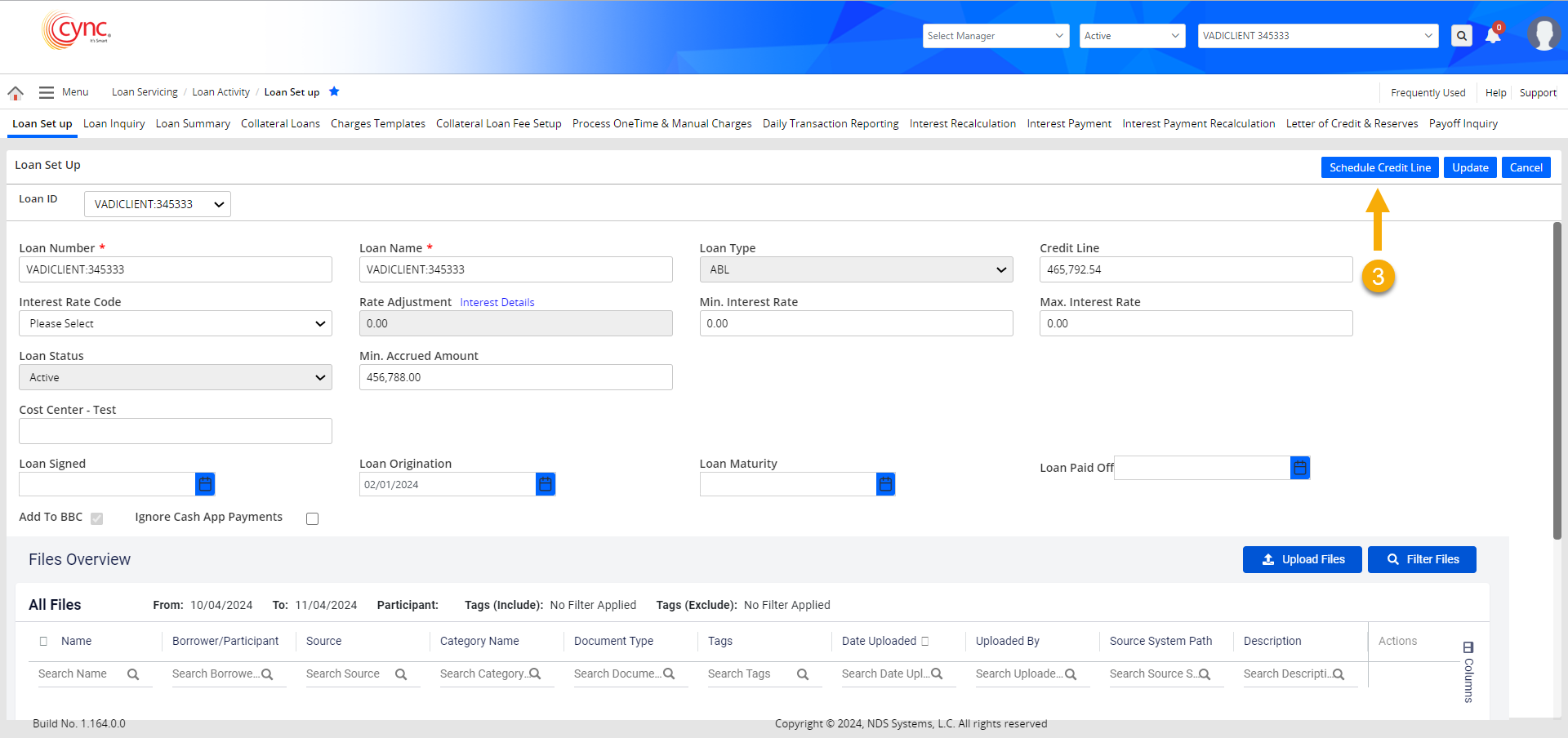Toggle the Add To BBC checkbox
Image resolution: width=1568 pixels, height=738 pixels.
97,518
